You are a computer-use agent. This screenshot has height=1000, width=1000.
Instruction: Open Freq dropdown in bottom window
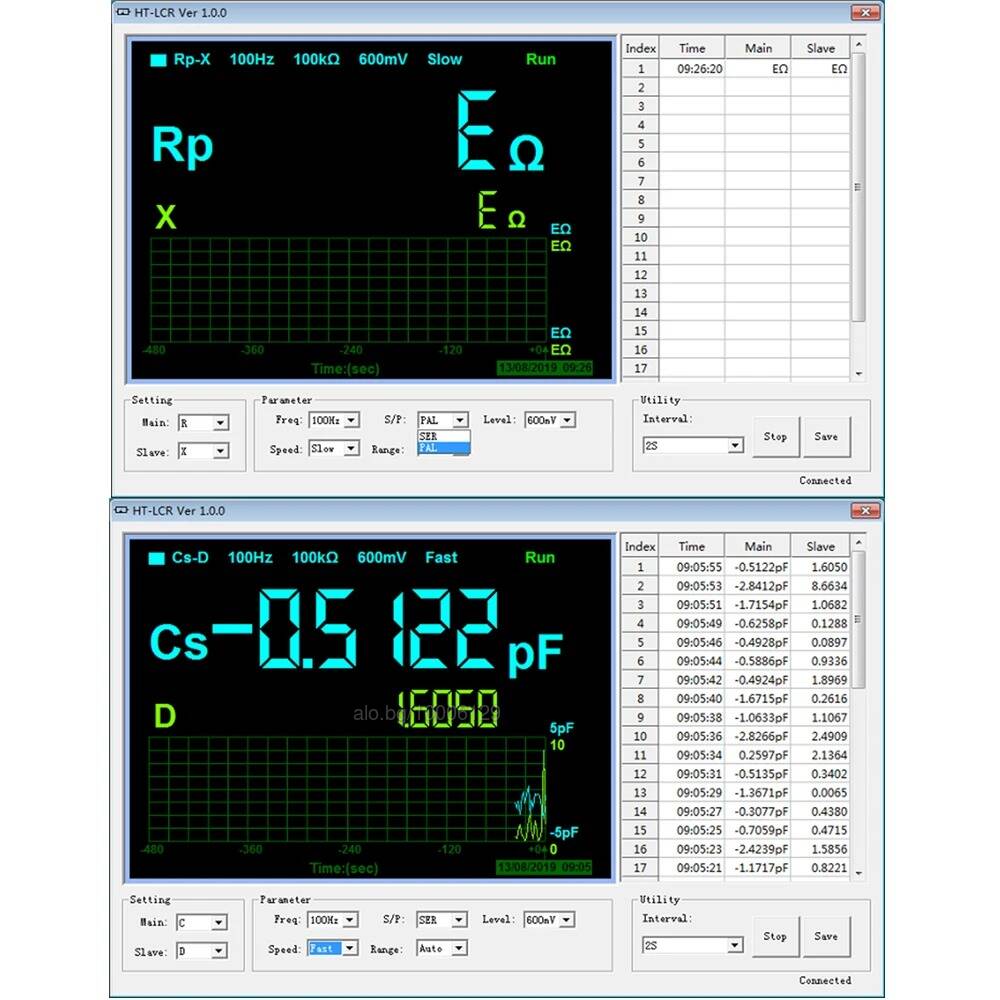(333, 920)
